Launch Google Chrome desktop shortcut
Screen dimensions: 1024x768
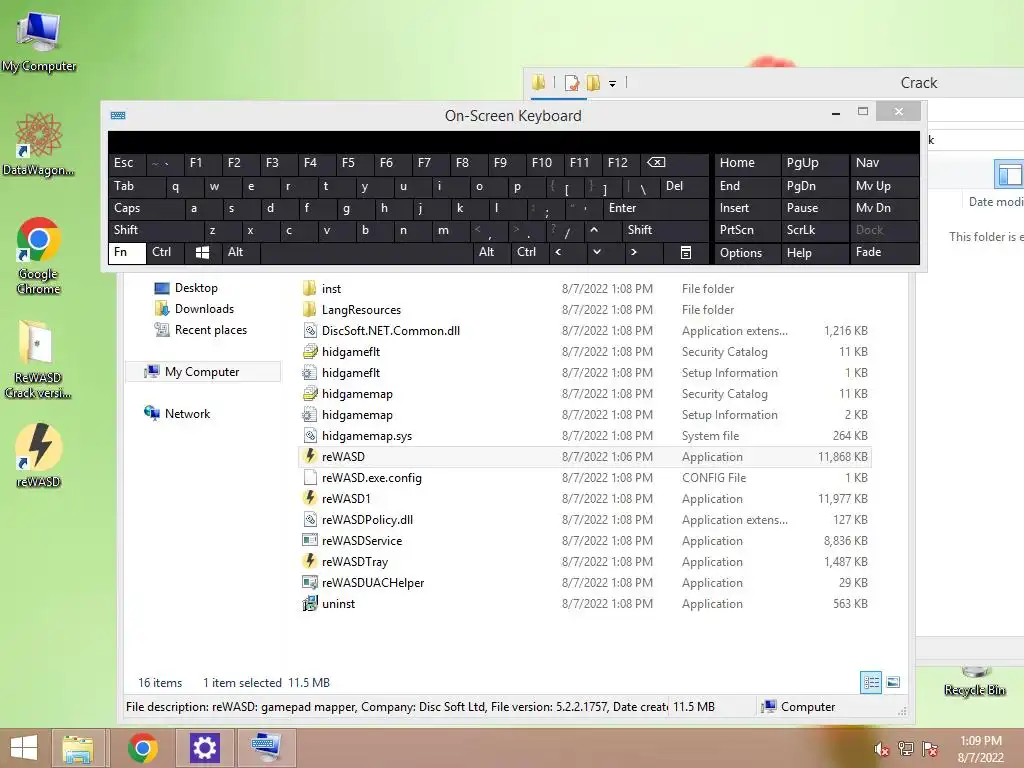point(39,255)
